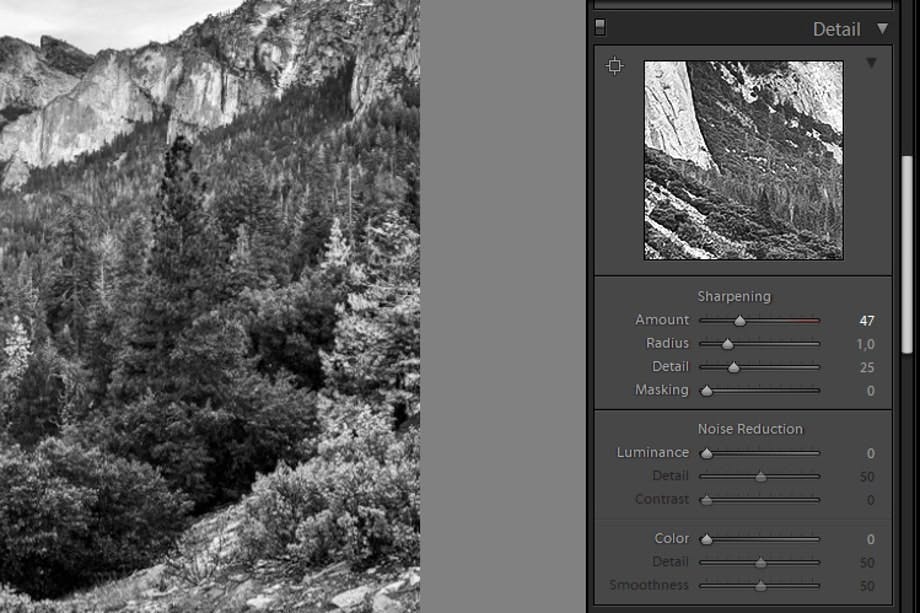Click the Masking slider handle
This screenshot has width=920, height=613.
pyautogui.click(x=706, y=391)
